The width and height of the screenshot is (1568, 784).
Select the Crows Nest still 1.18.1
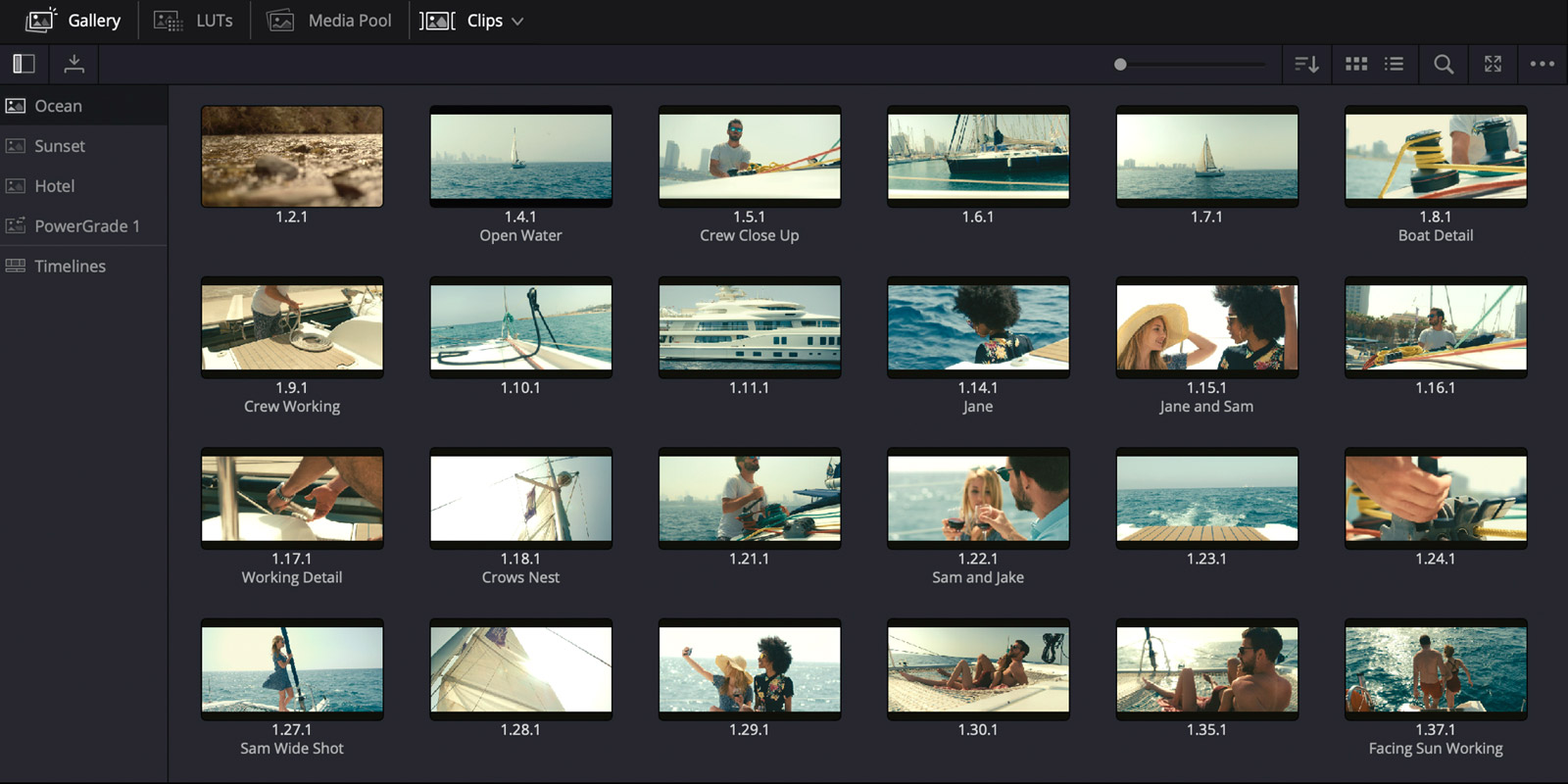[521, 499]
